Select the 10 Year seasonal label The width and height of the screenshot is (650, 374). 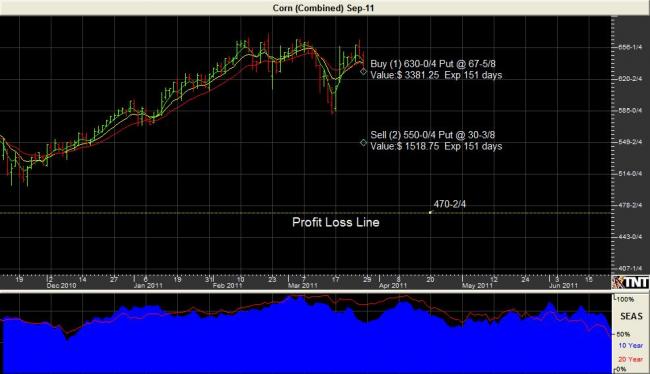631,345
